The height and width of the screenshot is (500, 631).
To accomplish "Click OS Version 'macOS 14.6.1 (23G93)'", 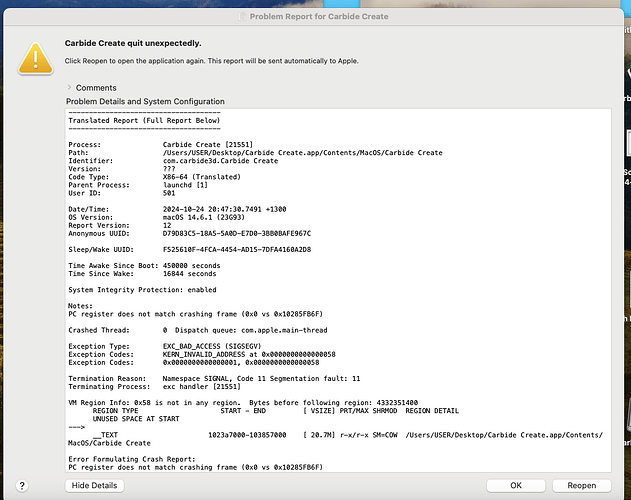I will click(204, 217).
